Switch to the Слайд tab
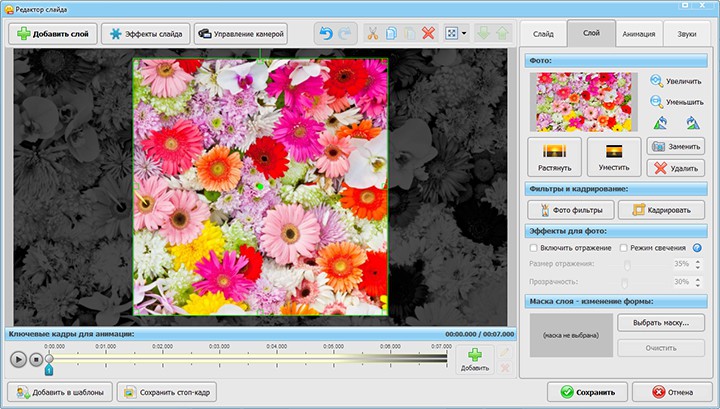This screenshot has height=409, width=720. 543,34
